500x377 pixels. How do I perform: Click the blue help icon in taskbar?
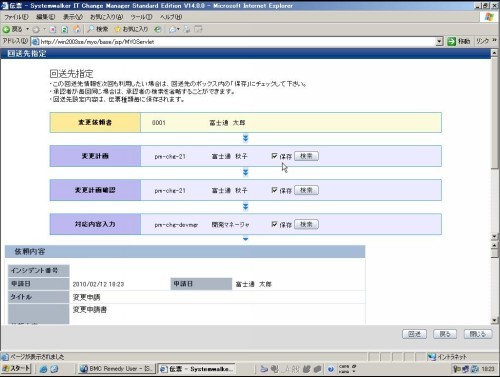[330, 369]
